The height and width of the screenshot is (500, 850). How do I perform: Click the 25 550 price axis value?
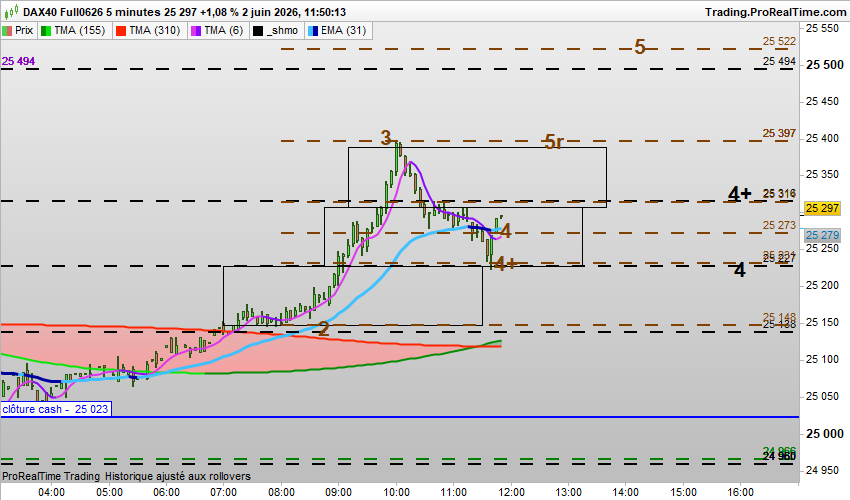click(x=822, y=28)
